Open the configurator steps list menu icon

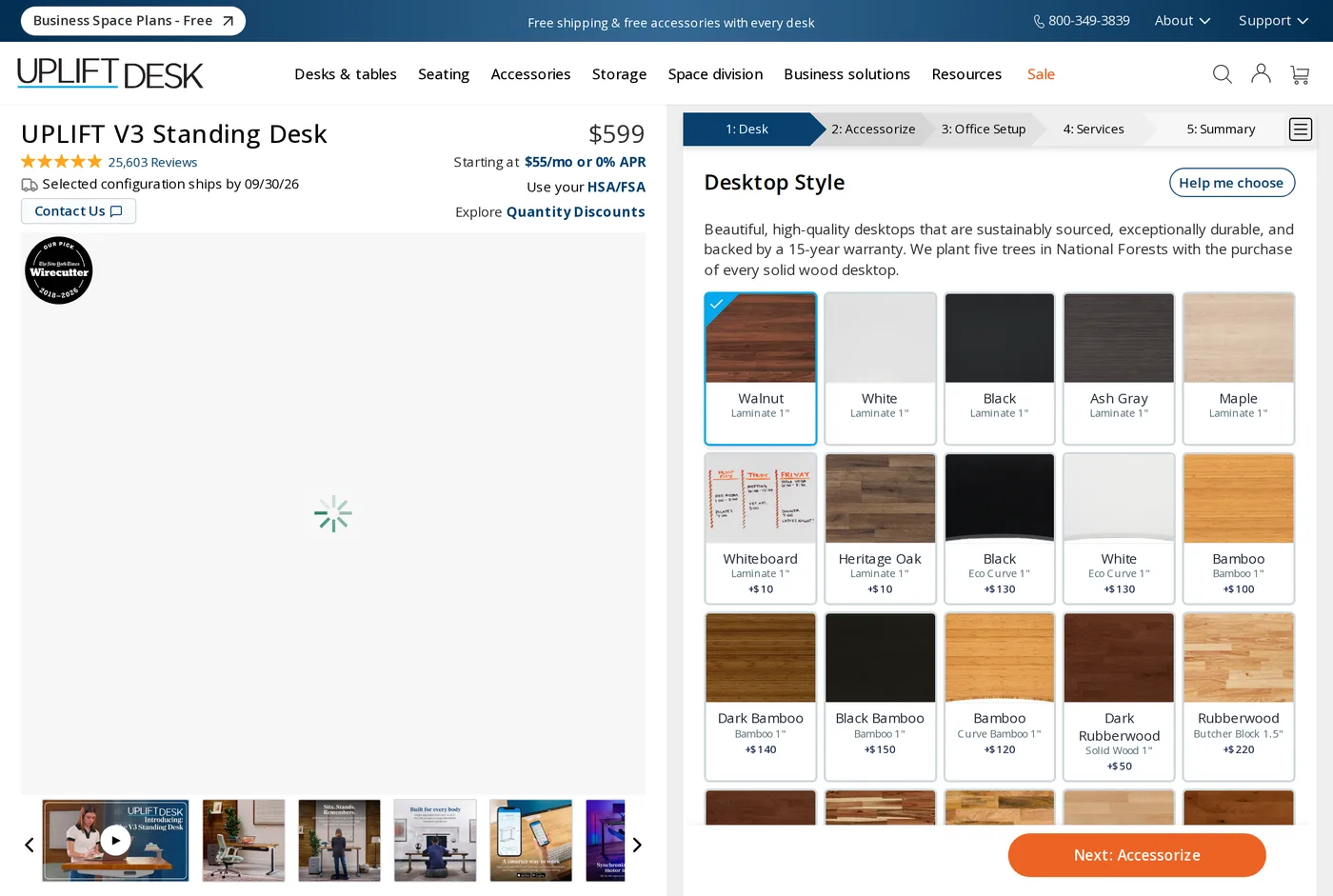pos(1301,129)
